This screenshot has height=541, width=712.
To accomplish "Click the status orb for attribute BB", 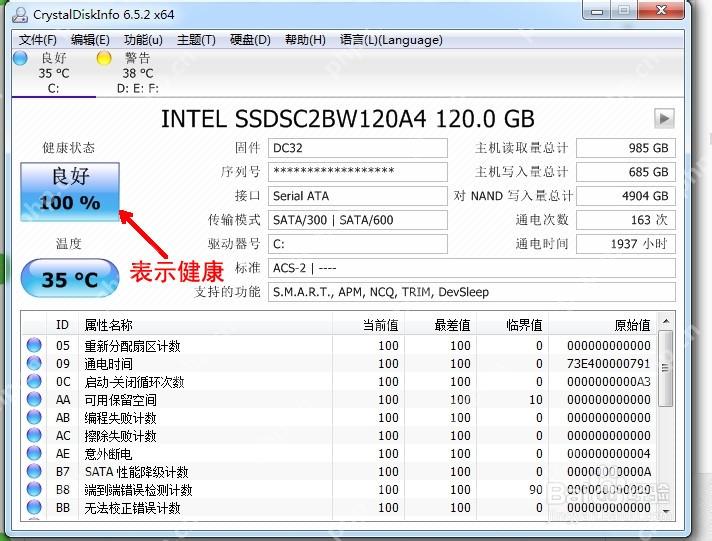I will 34,507.
